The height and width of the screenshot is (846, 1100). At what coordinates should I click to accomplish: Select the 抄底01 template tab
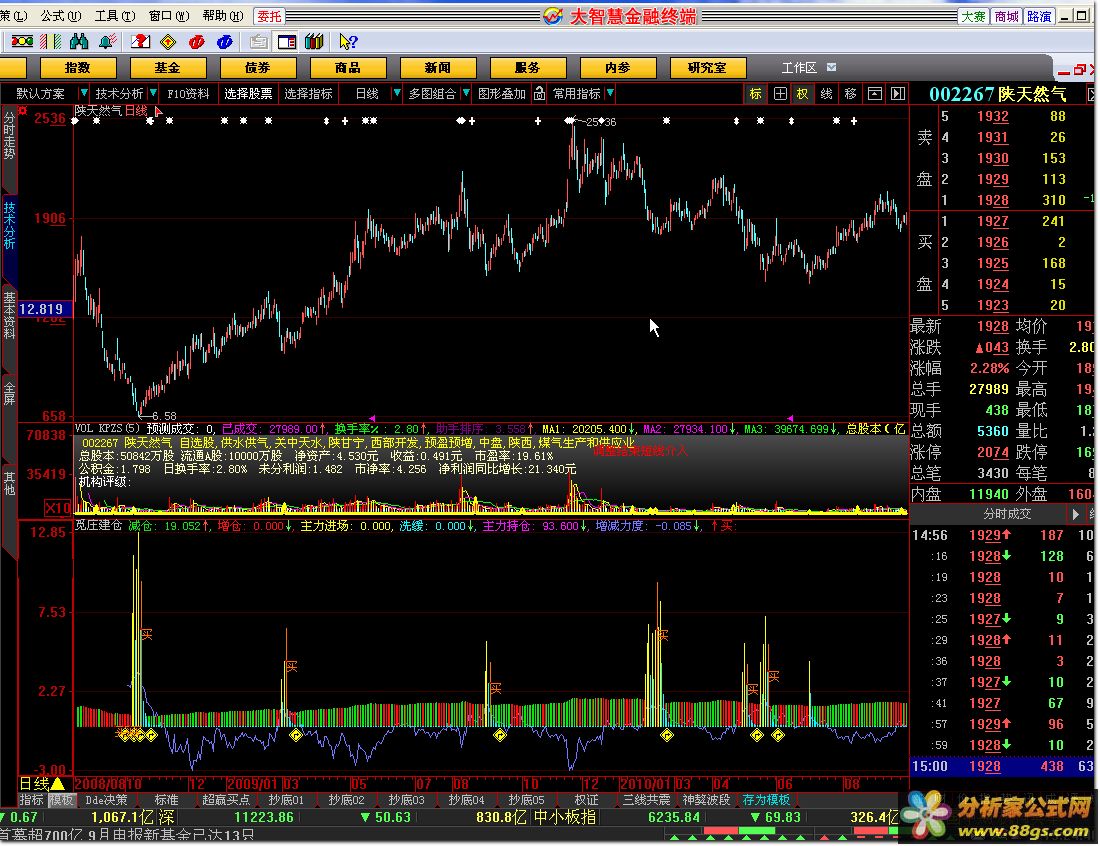[286, 800]
